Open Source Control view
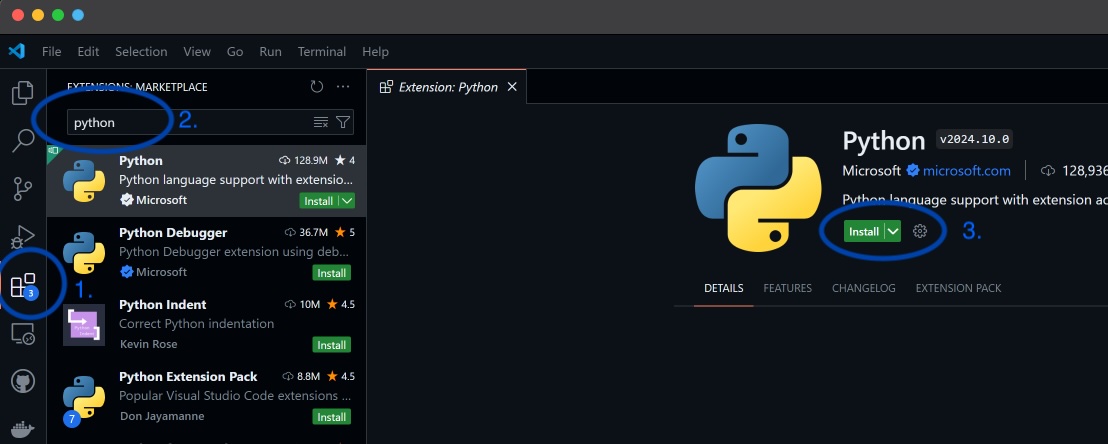Viewport: 1108px width, 444px height. 22,188
